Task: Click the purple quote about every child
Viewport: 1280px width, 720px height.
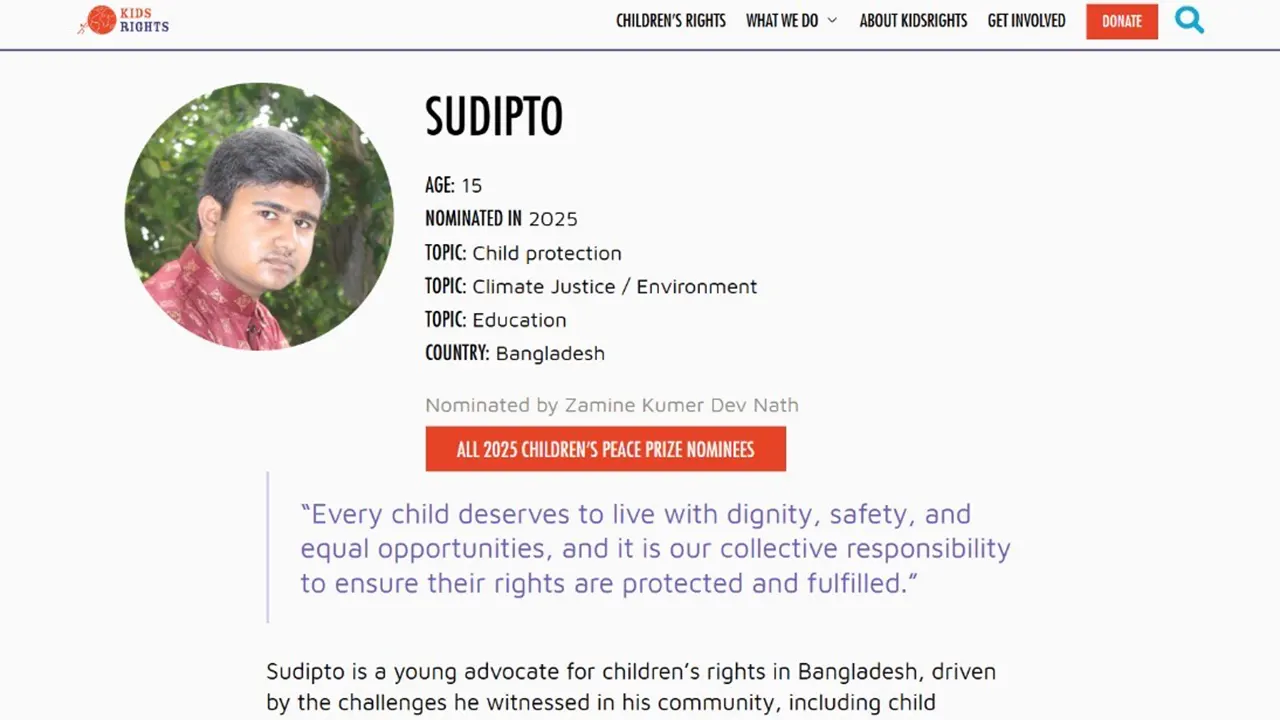Action: (x=655, y=548)
